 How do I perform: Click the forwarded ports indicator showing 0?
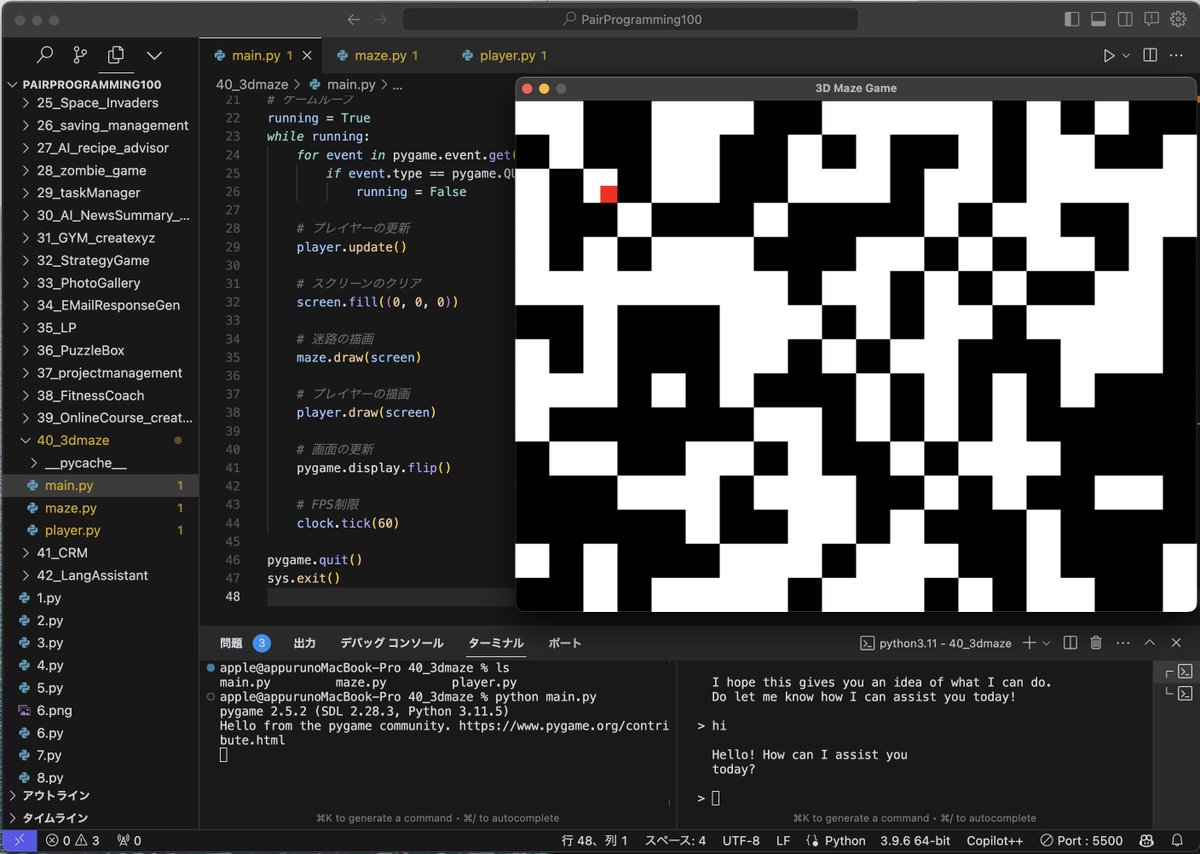click(x=129, y=841)
